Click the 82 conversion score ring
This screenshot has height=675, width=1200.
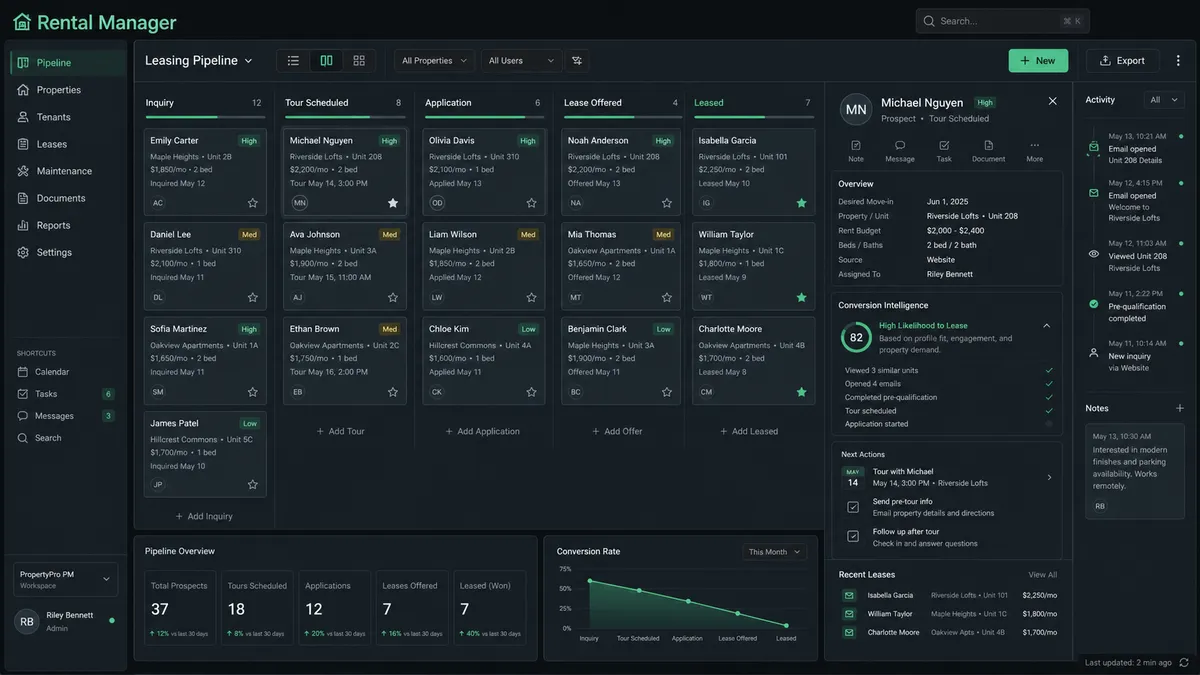(856, 338)
